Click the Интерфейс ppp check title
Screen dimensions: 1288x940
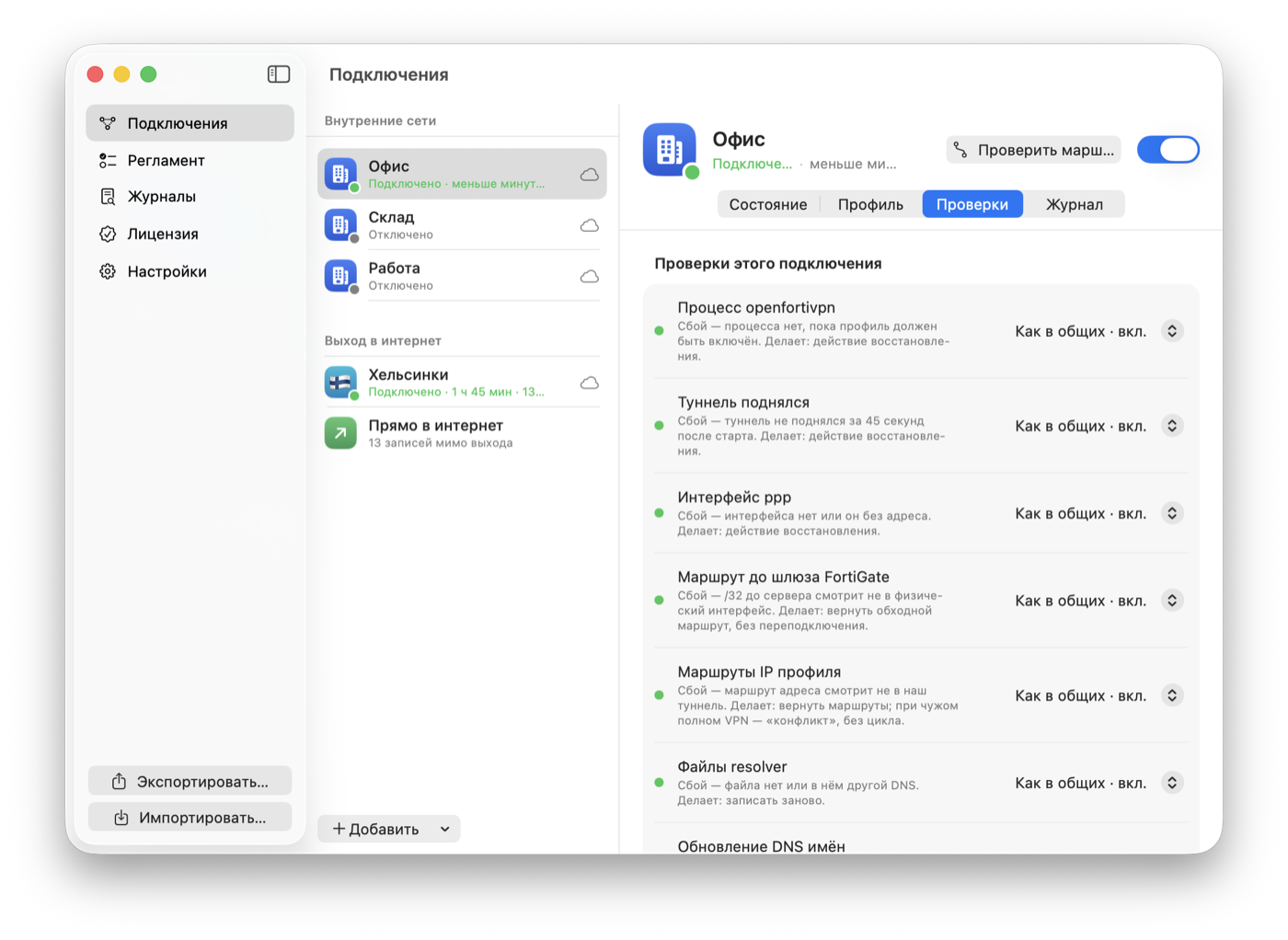coord(734,498)
